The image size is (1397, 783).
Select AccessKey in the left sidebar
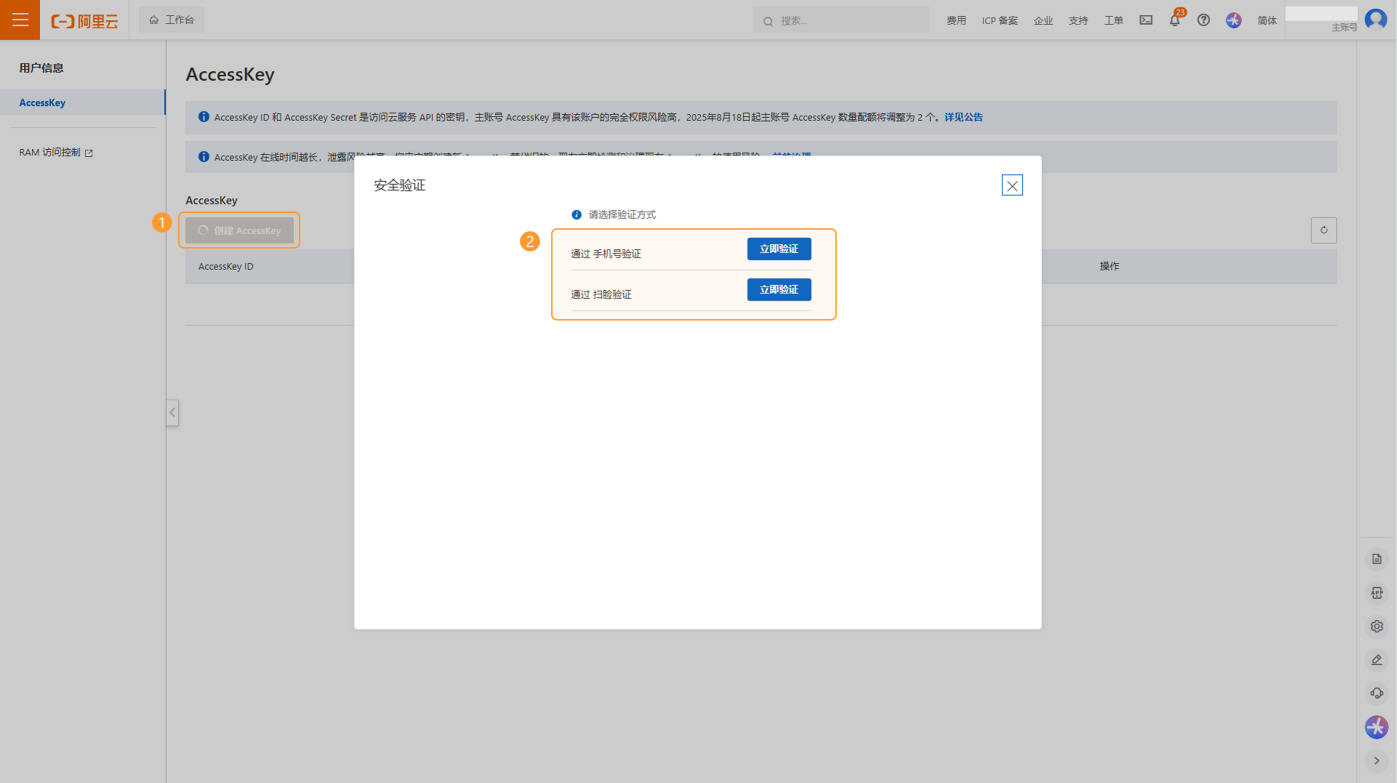click(x=42, y=102)
